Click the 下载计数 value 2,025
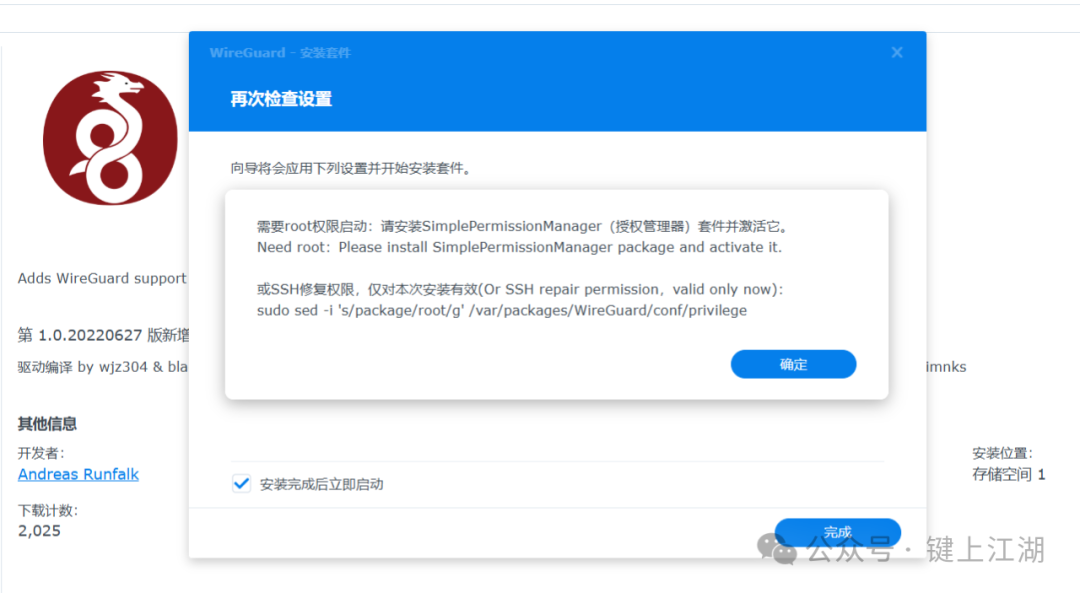This screenshot has width=1080, height=593. [x=39, y=531]
